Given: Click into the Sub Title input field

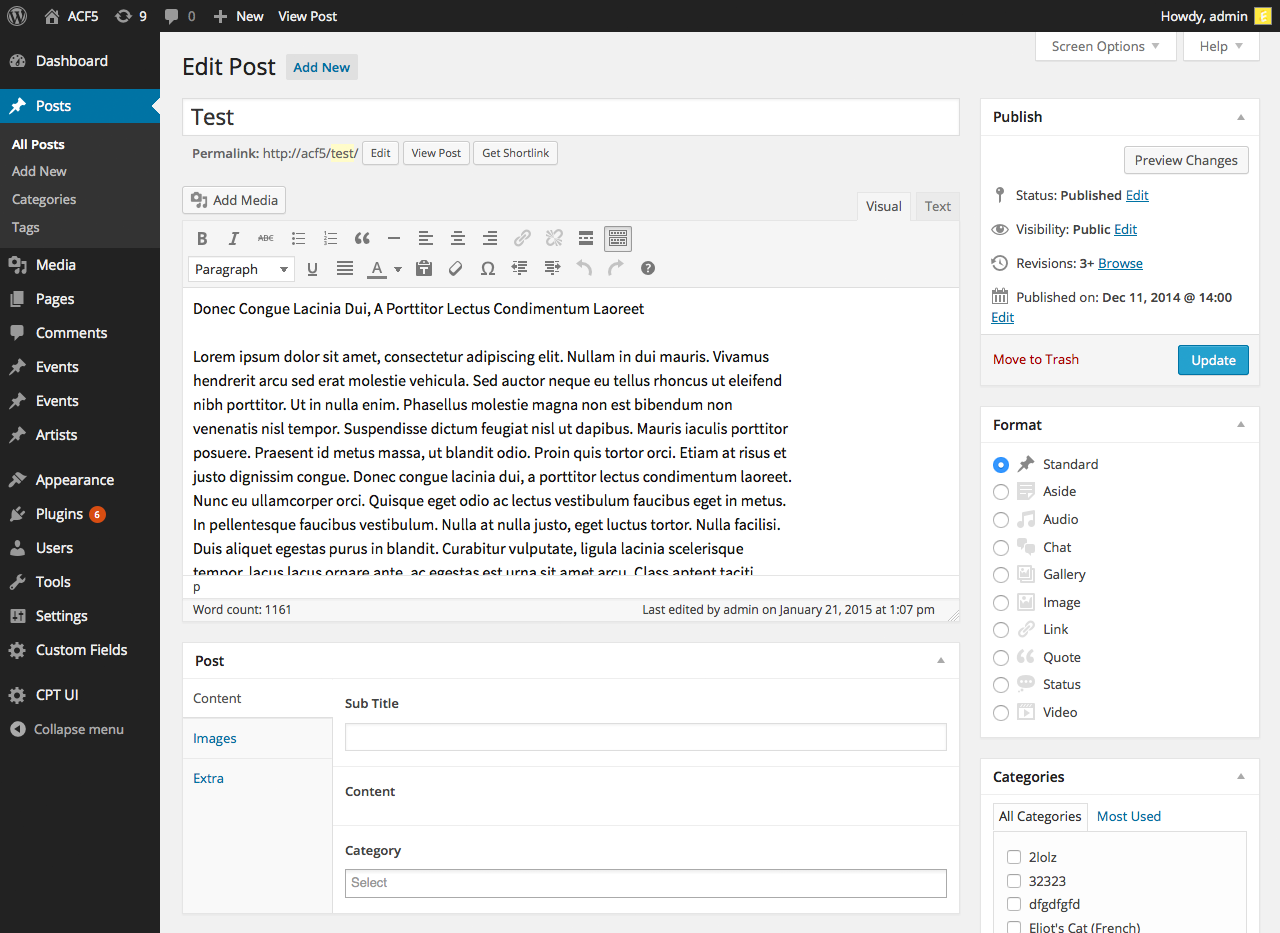Looking at the screenshot, I should [x=645, y=737].
